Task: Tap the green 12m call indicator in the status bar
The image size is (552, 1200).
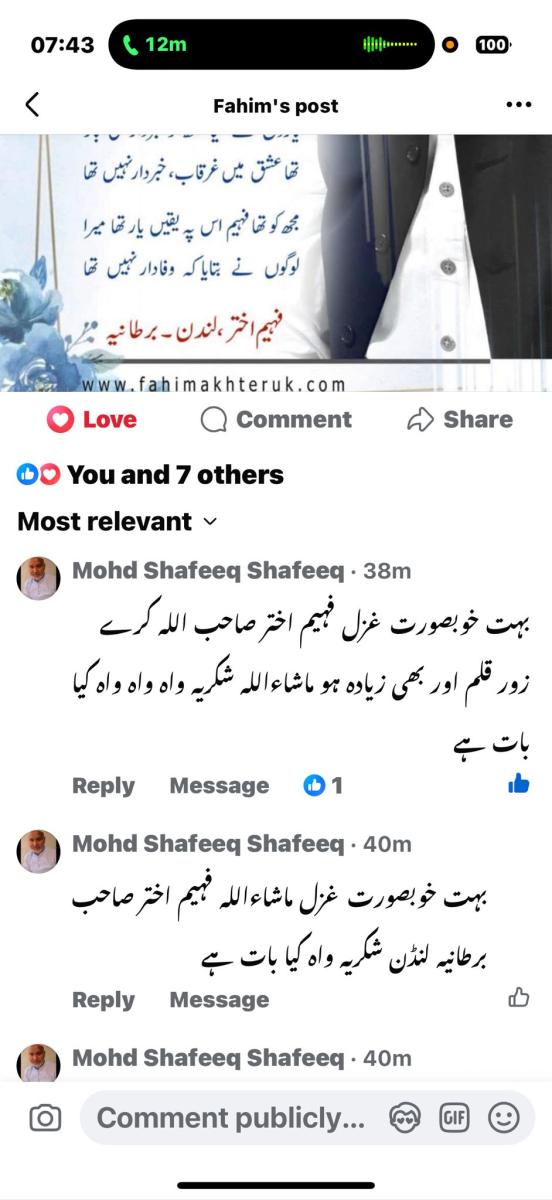Action: [154, 45]
